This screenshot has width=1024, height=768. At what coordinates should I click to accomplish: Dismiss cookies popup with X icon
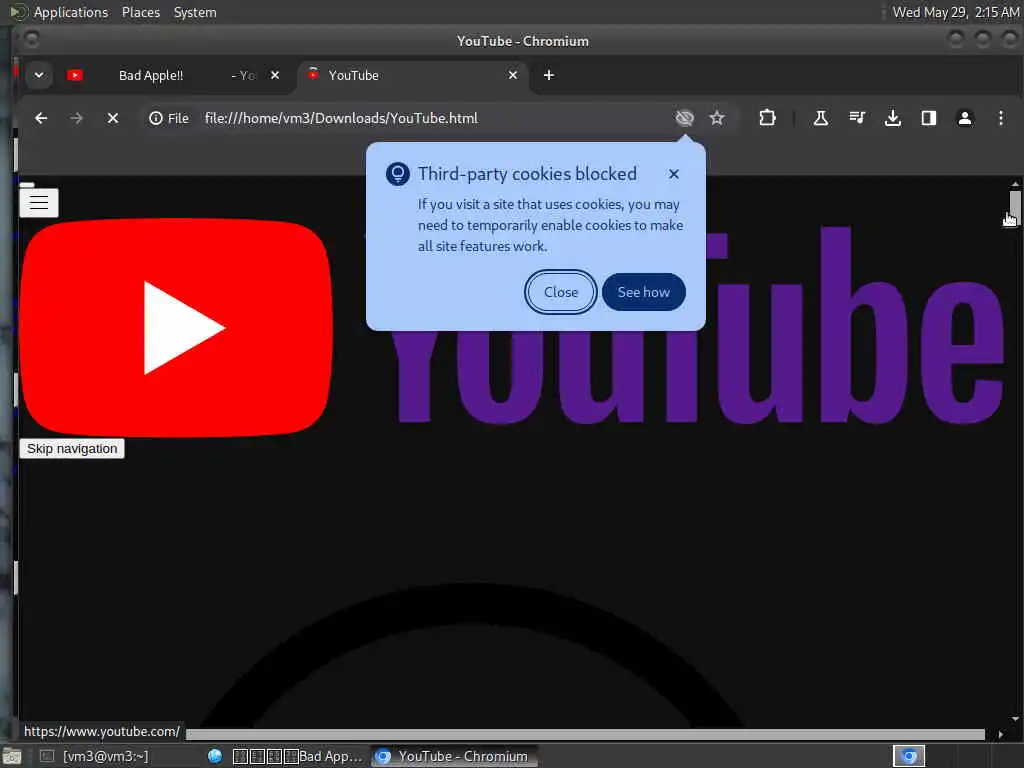click(674, 174)
